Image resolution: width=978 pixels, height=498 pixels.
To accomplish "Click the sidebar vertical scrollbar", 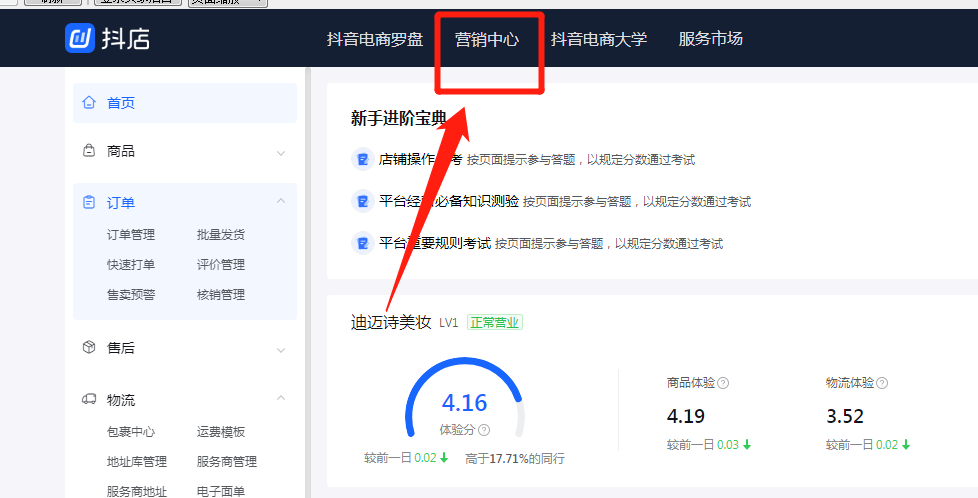I will [307, 283].
